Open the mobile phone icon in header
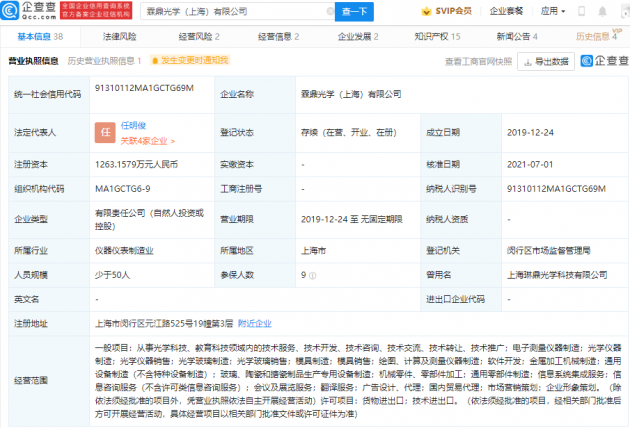Screen dimensions: 630x428 tap(581, 11)
